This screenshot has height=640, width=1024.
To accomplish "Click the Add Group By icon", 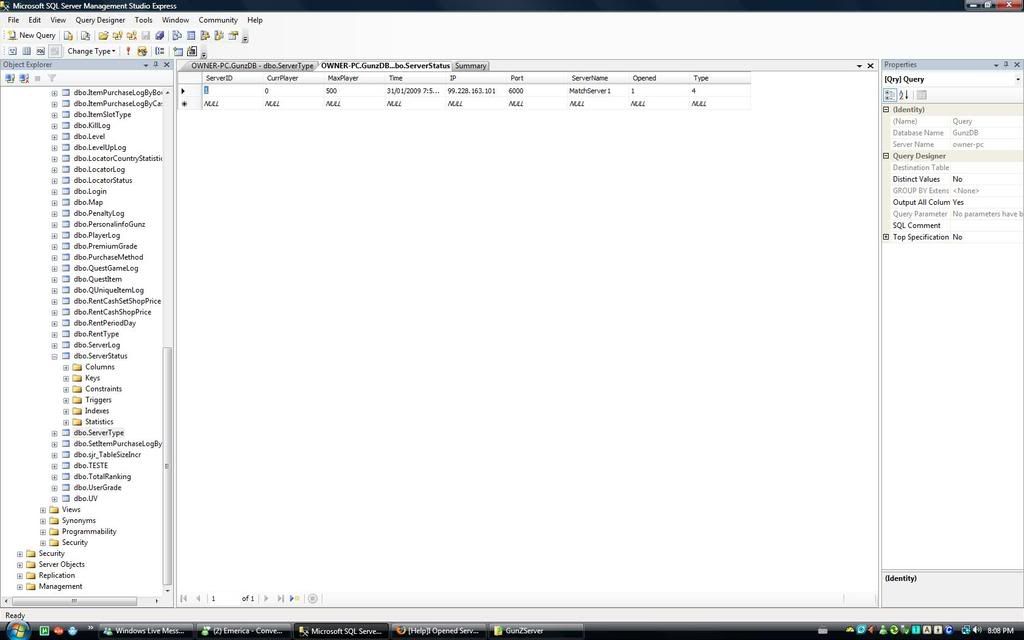I will [x=159, y=51].
